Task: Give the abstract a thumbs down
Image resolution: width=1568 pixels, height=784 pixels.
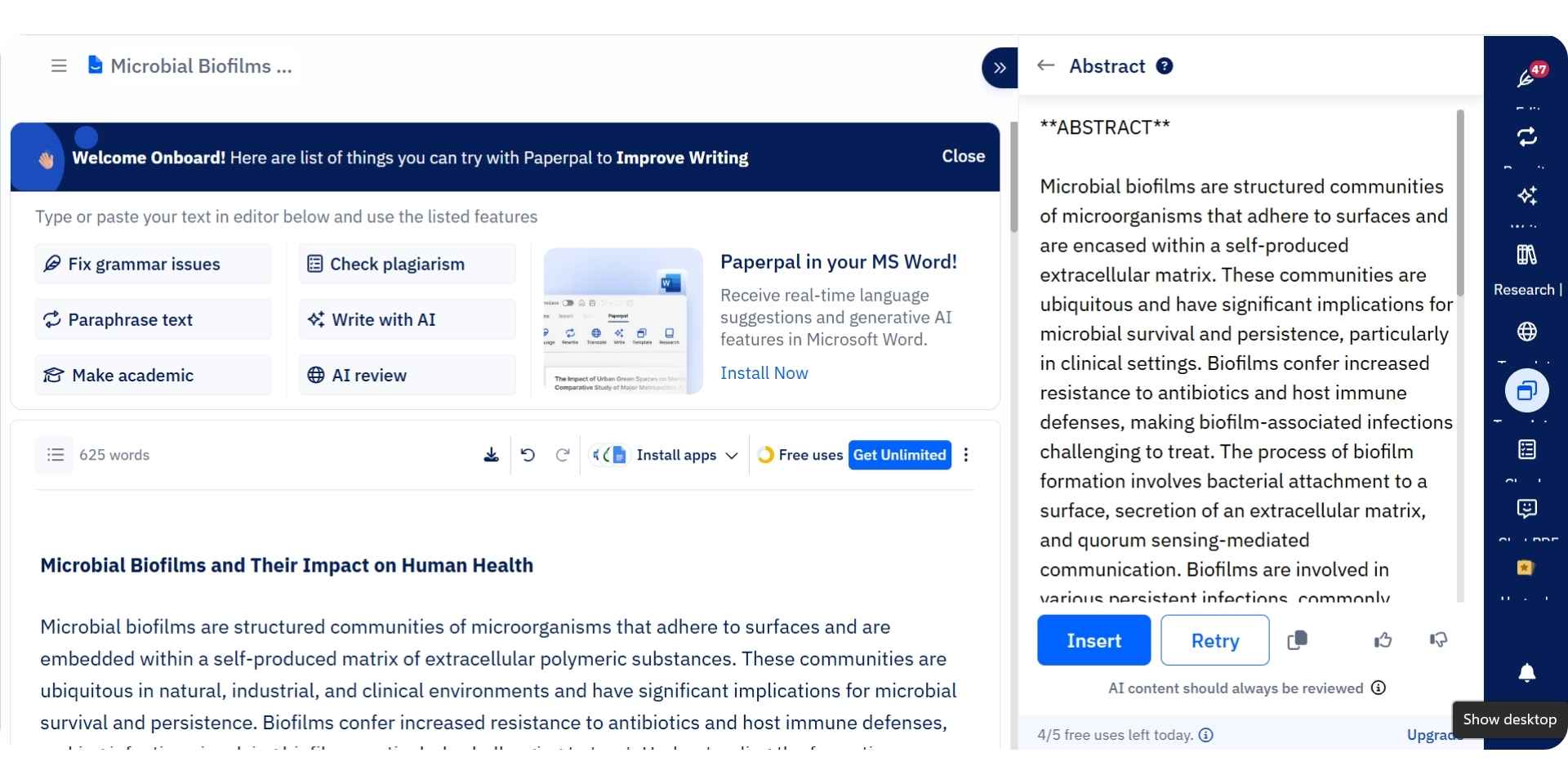Action: pyautogui.click(x=1438, y=640)
